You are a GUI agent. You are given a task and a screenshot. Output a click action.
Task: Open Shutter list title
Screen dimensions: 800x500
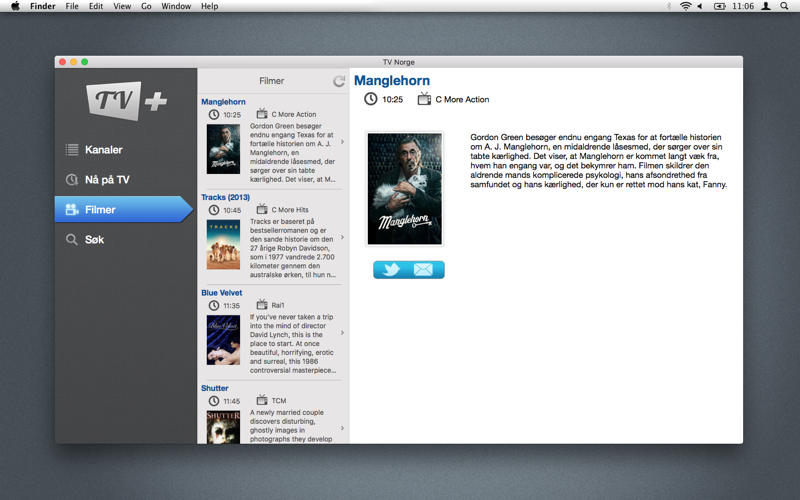(x=215, y=388)
